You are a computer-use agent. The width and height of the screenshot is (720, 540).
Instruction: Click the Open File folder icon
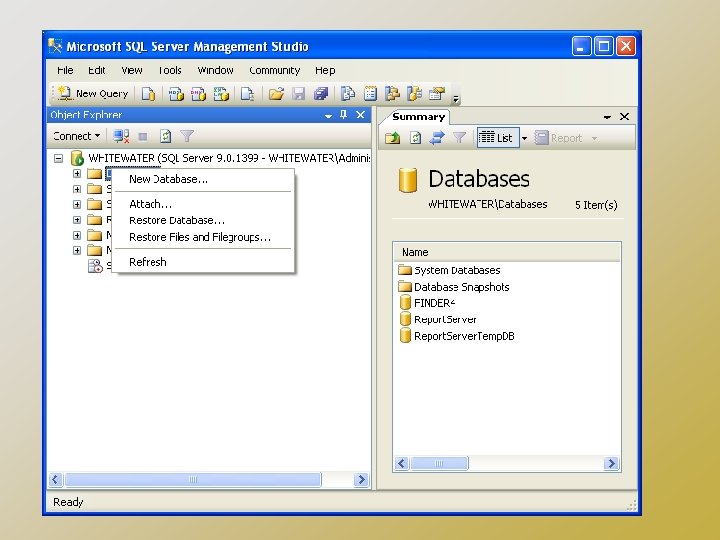coord(276,94)
